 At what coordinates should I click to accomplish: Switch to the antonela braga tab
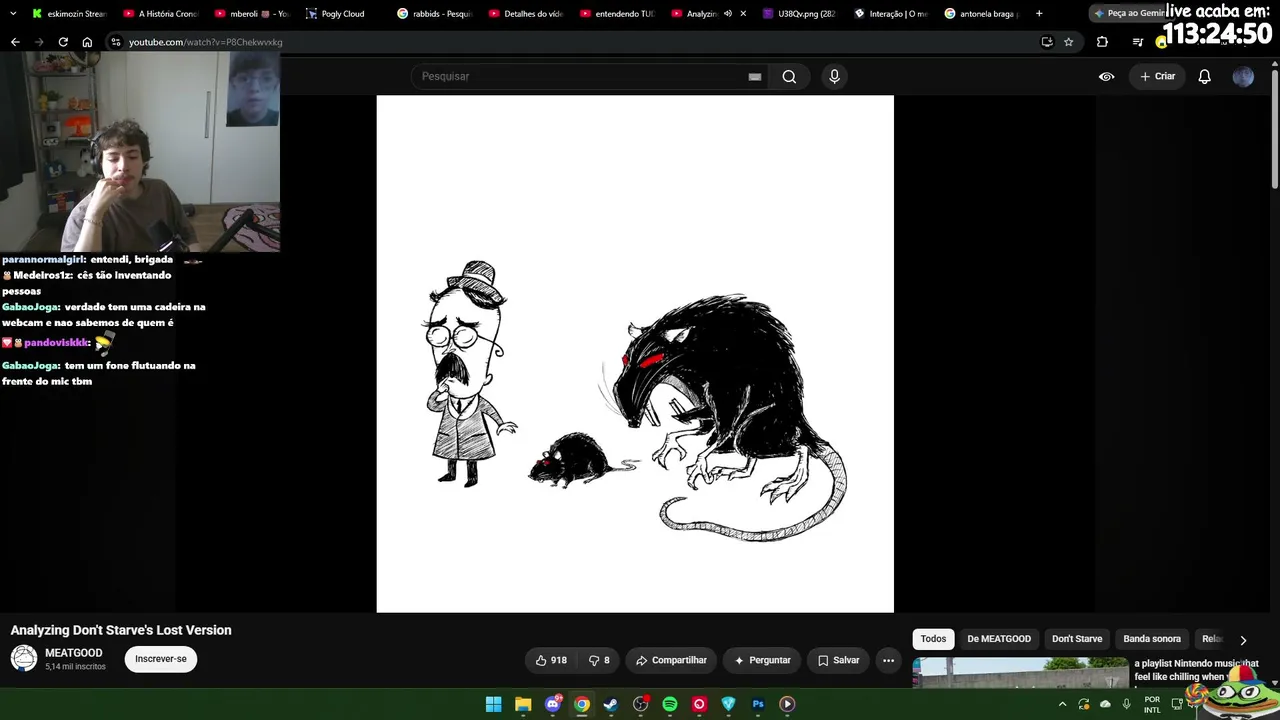[982, 14]
